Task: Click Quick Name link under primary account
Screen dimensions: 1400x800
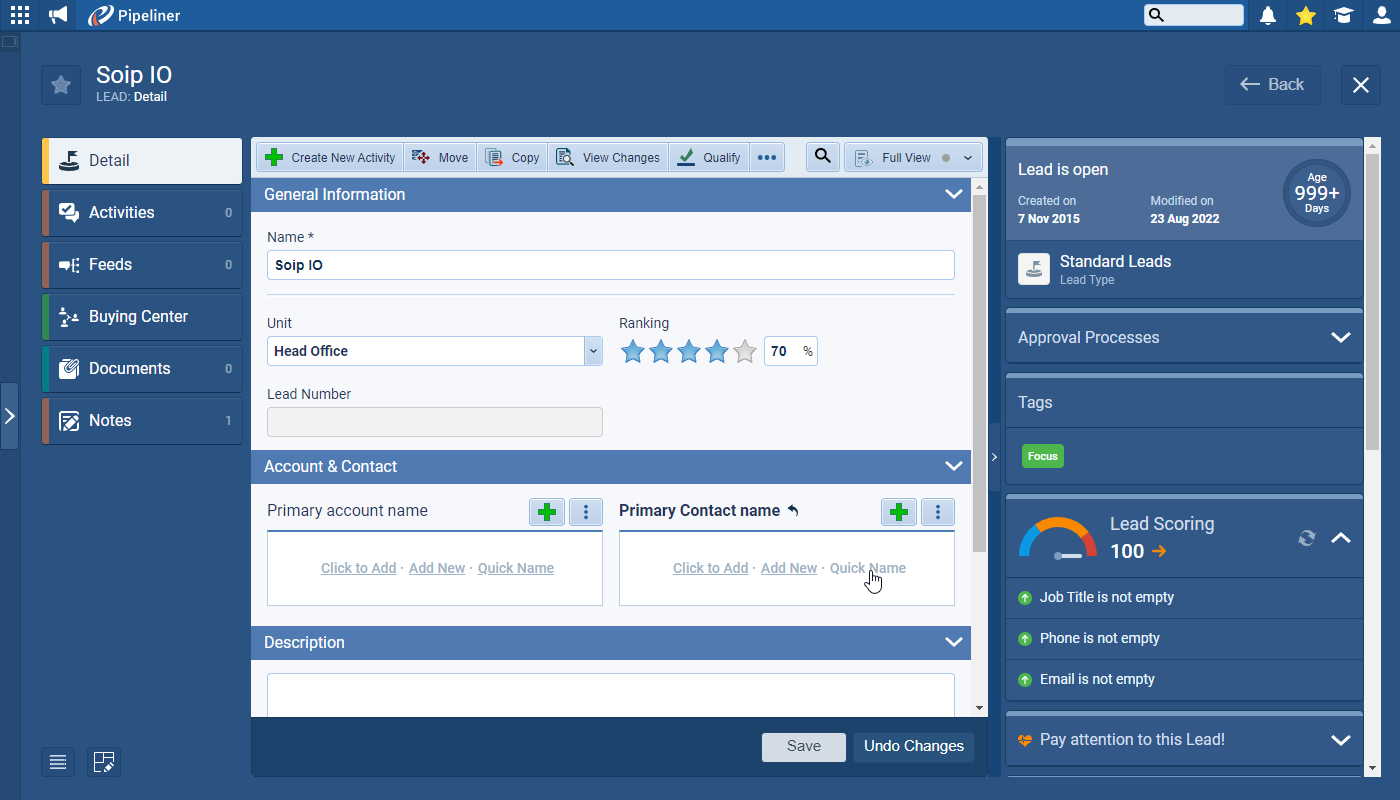Action: pyautogui.click(x=515, y=568)
